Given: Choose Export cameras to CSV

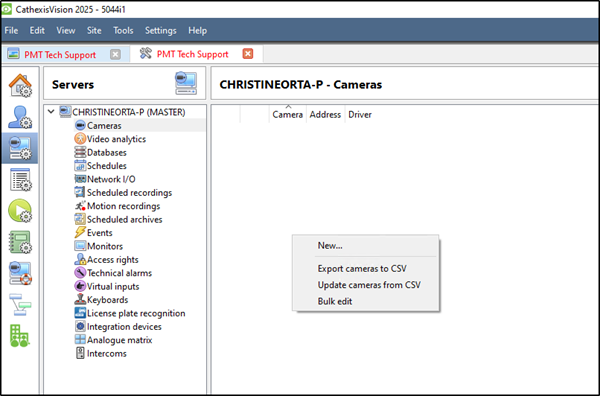Looking at the screenshot, I should point(366,269).
